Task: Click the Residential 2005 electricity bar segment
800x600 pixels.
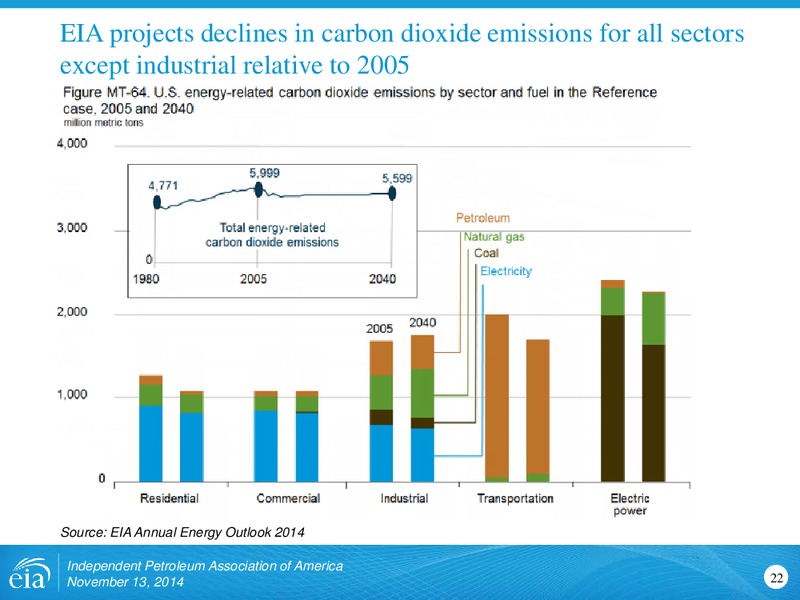Action: pos(151,444)
